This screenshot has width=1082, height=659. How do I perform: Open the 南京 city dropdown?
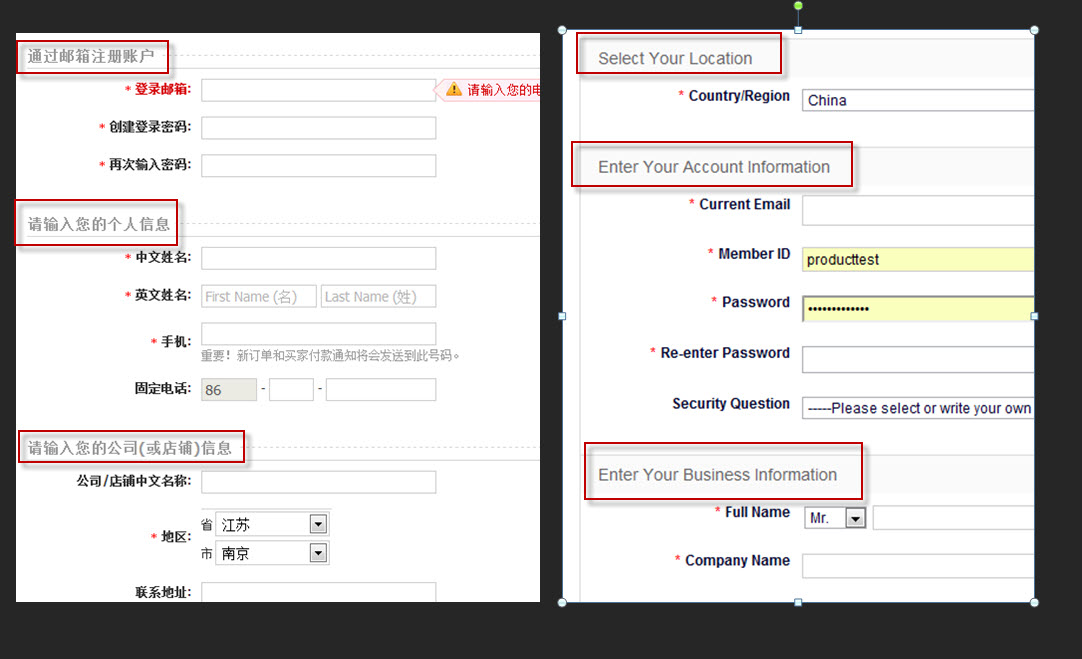tap(272, 553)
